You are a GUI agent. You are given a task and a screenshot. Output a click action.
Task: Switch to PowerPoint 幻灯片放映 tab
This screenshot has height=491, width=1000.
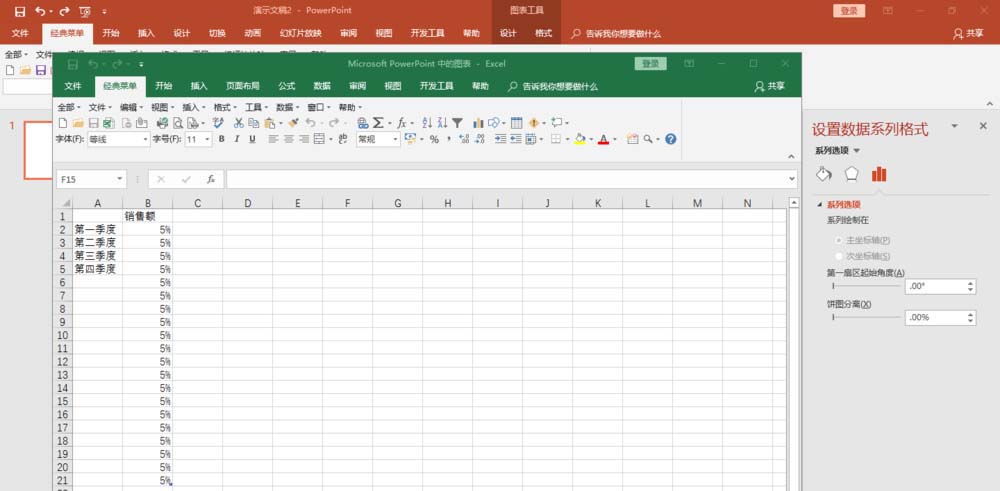300,33
